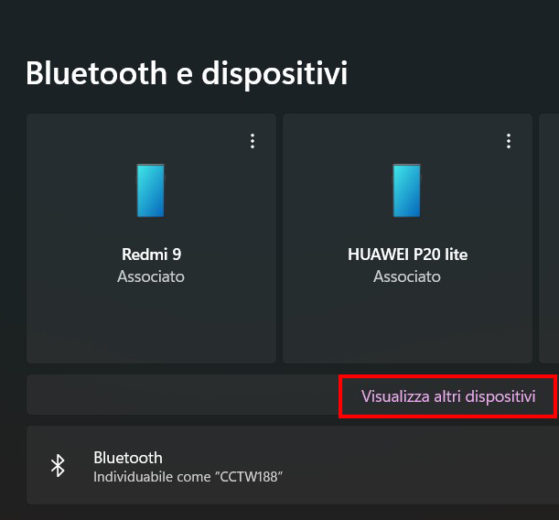Click the blue phone icon above Redmi 9

(150, 190)
